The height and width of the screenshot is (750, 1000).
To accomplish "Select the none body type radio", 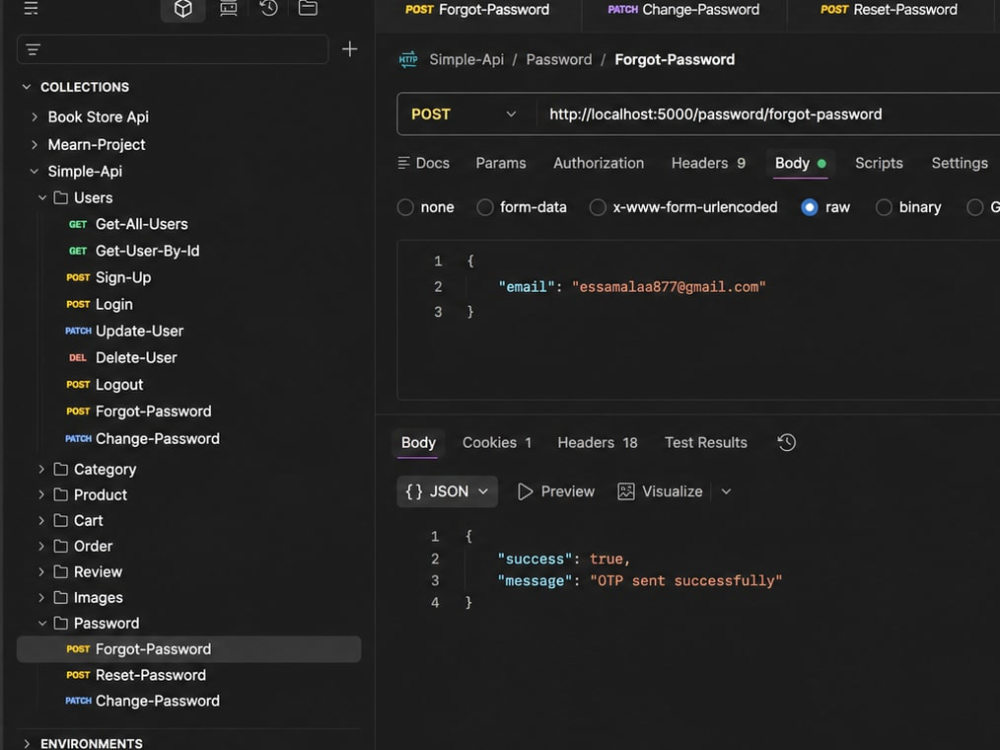I will (406, 207).
